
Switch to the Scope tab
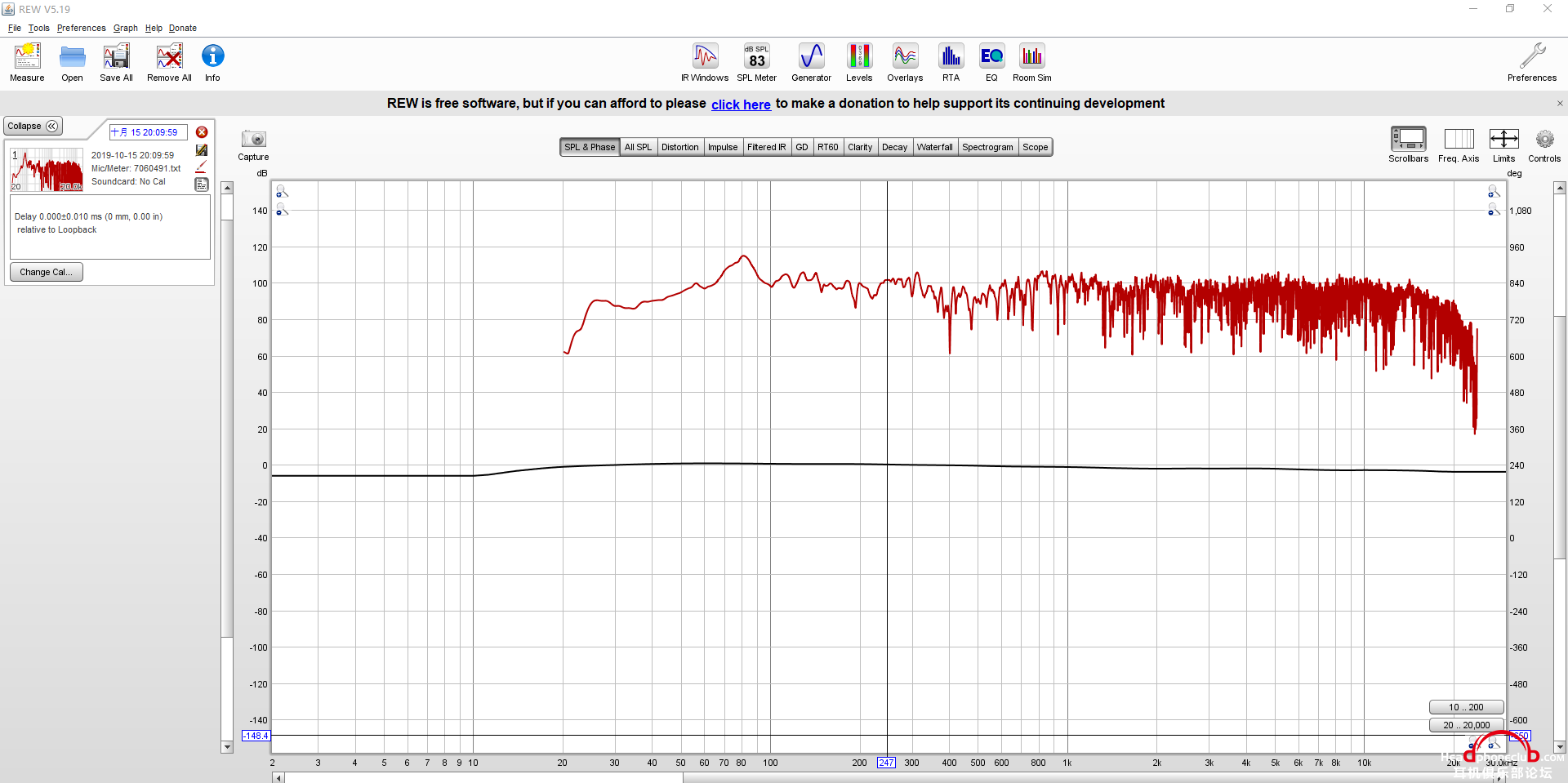click(x=1035, y=147)
